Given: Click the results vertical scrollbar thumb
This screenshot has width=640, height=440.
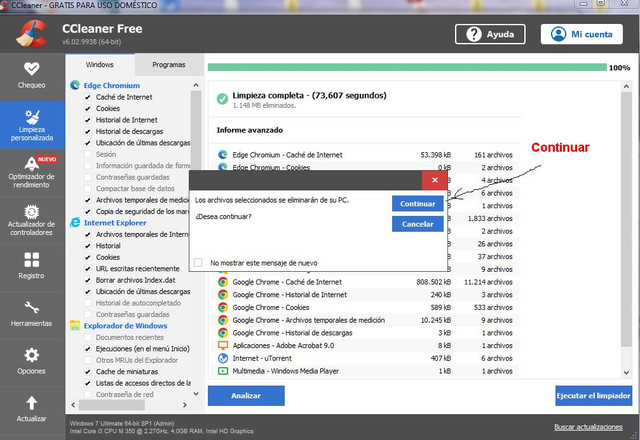Looking at the screenshot, I should pos(626,219).
